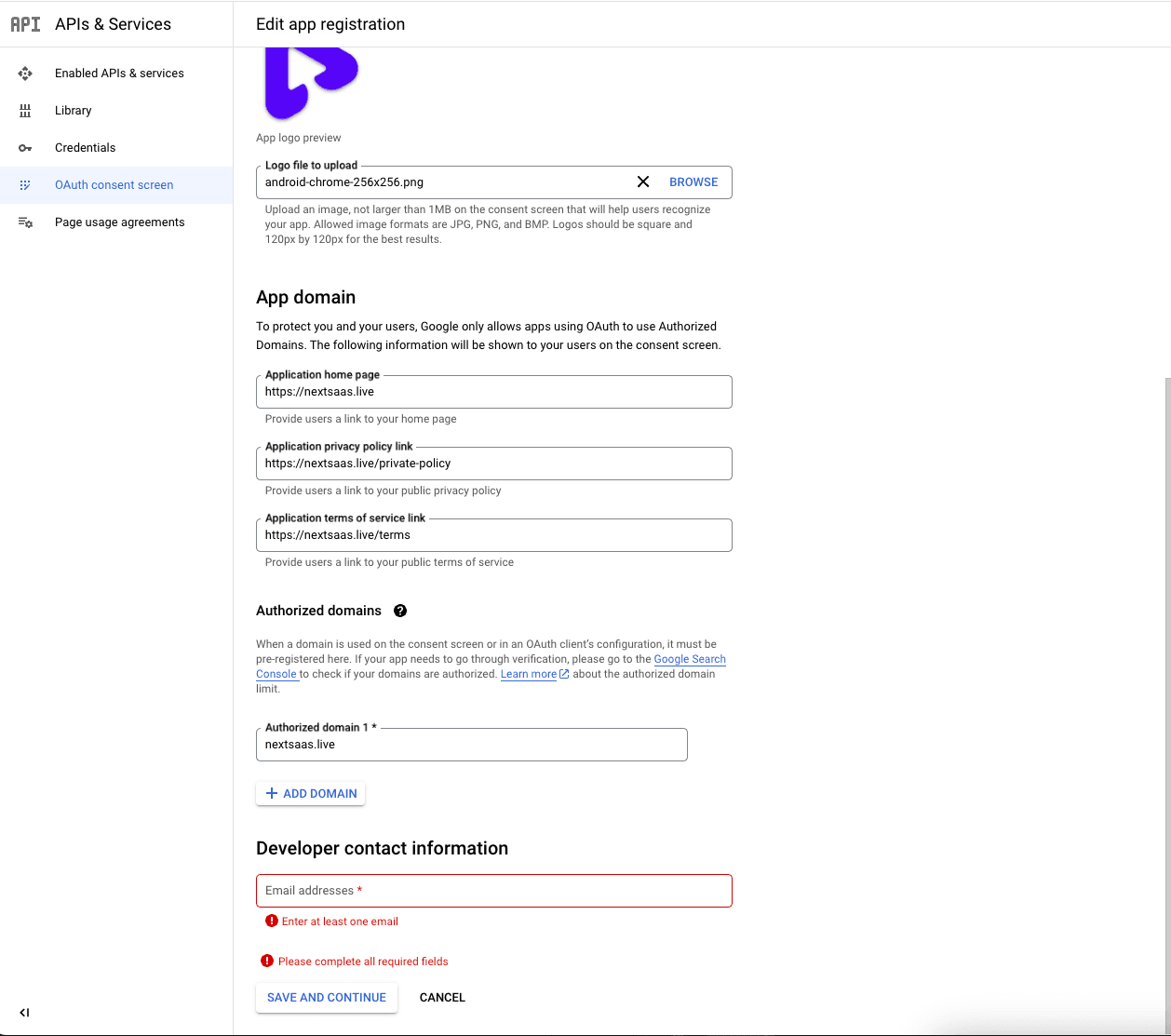
Task: Click ADD DOMAIN to add another domain
Action: [x=310, y=793]
